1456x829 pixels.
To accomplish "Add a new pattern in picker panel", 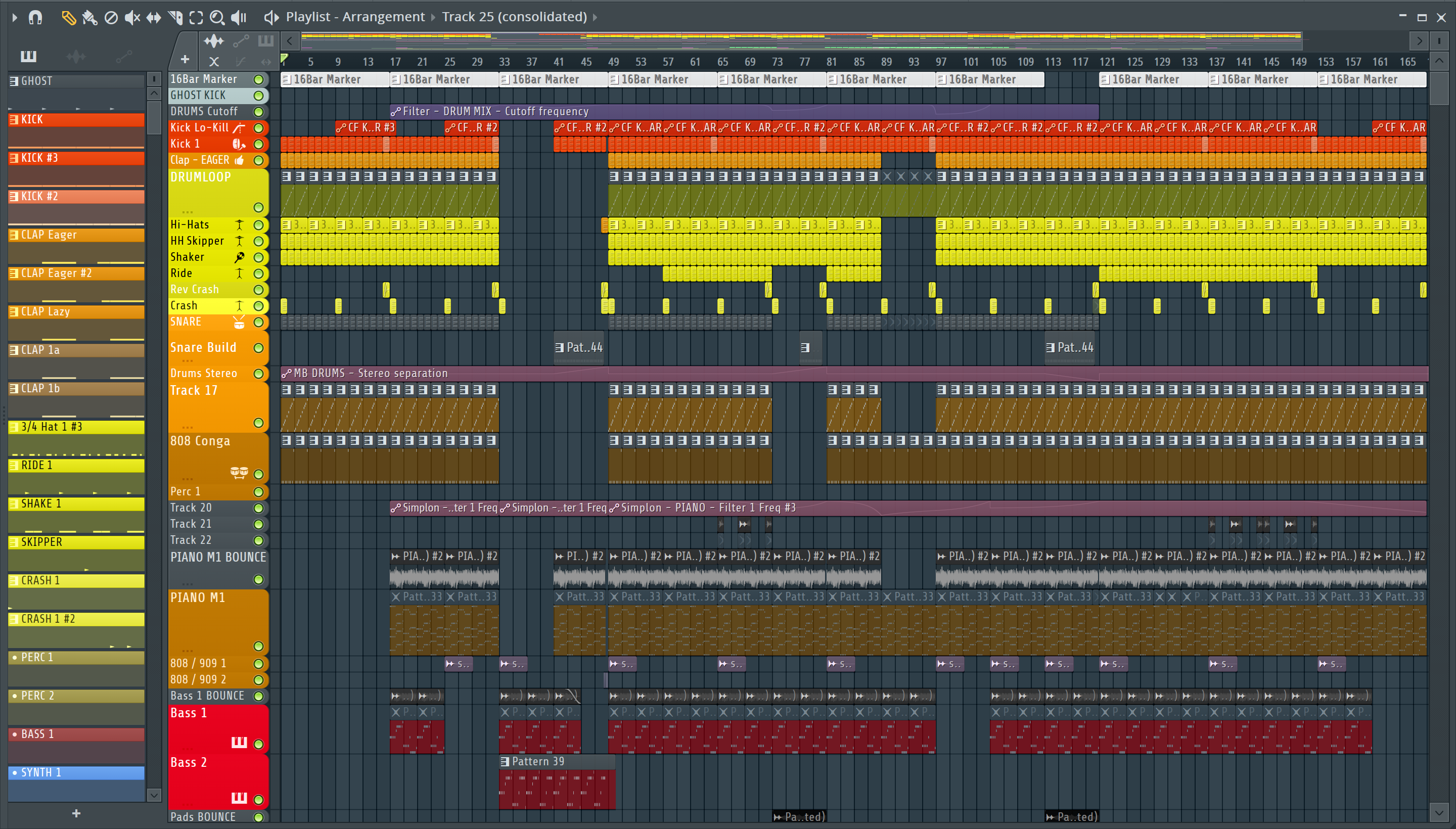I will point(76,814).
